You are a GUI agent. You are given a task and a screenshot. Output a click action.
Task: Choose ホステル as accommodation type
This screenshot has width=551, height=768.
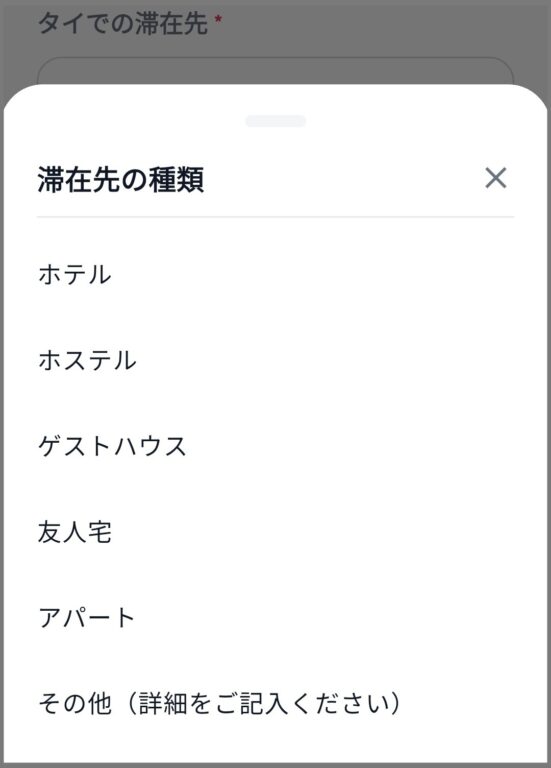point(275,360)
